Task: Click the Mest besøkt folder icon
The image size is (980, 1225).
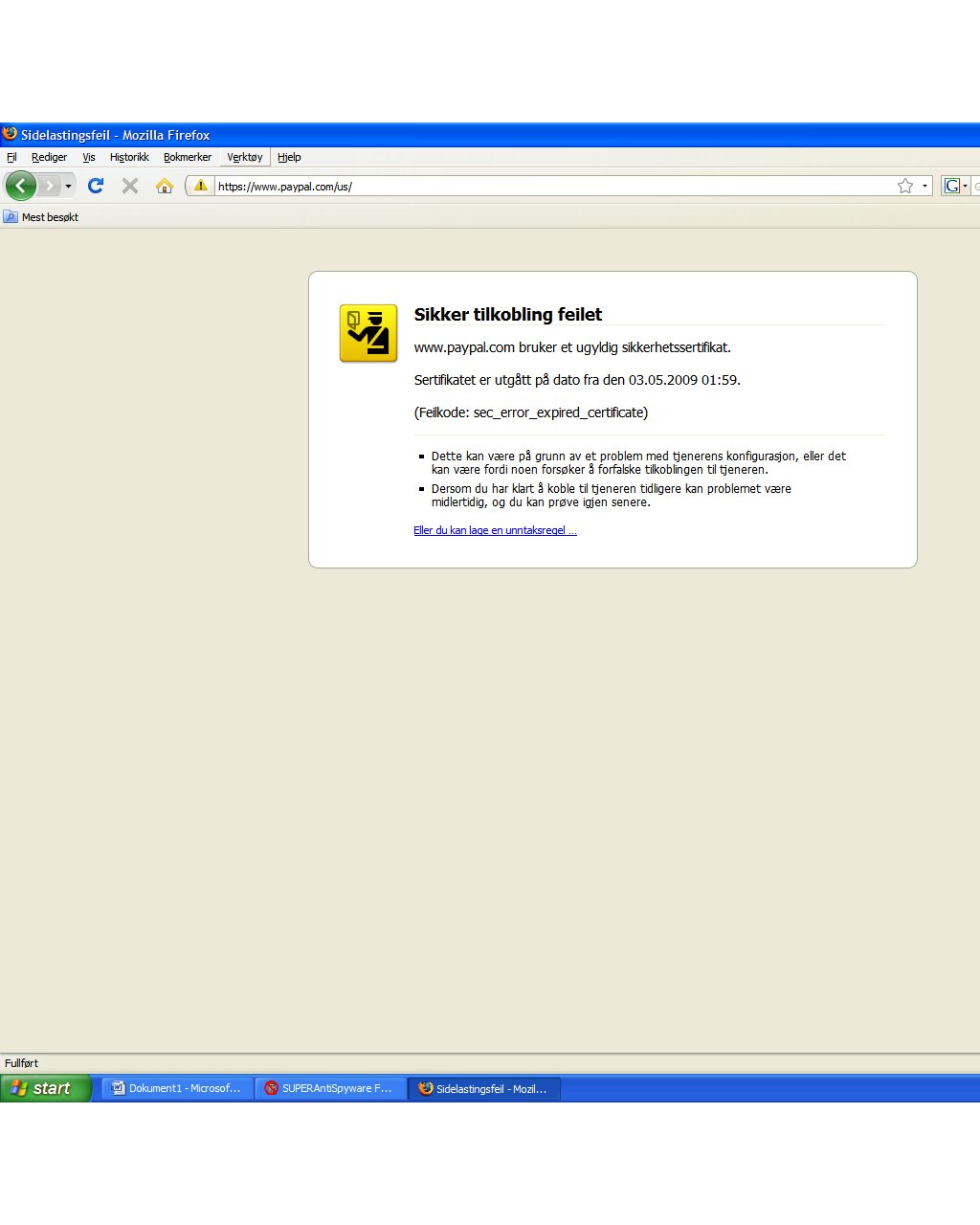Action: [11, 217]
